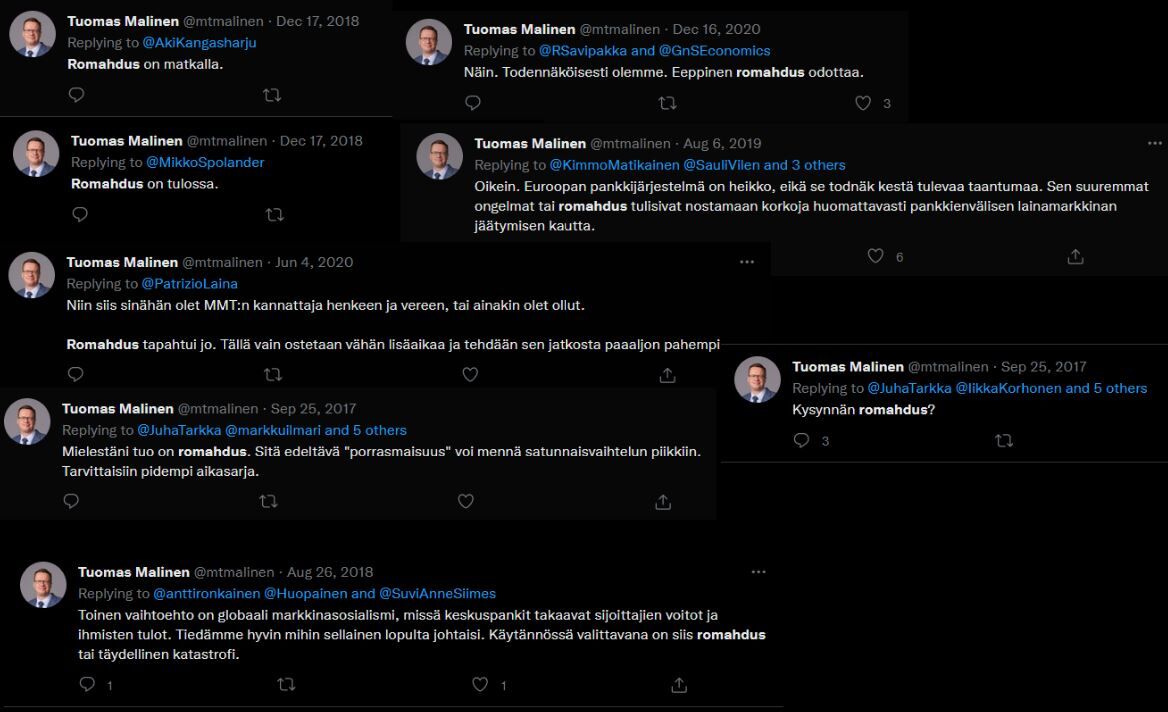Open more options on Aug 26, 2018 tweet
The height and width of the screenshot is (712, 1168).
tap(758, 572)
